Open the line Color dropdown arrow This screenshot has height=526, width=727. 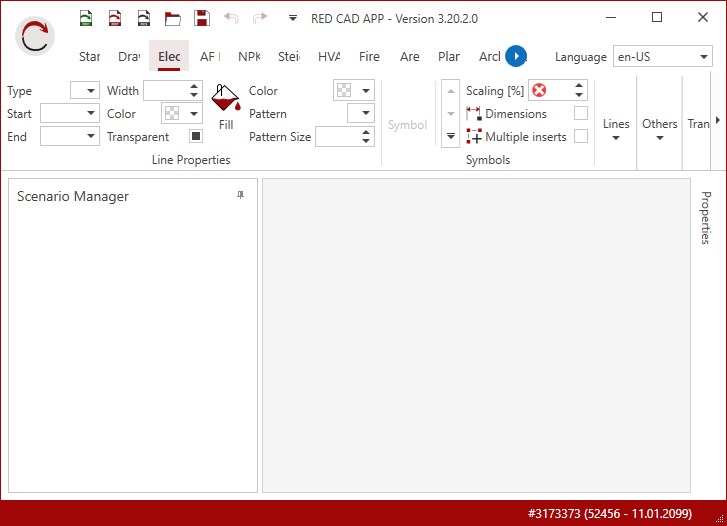coord(194,113)
